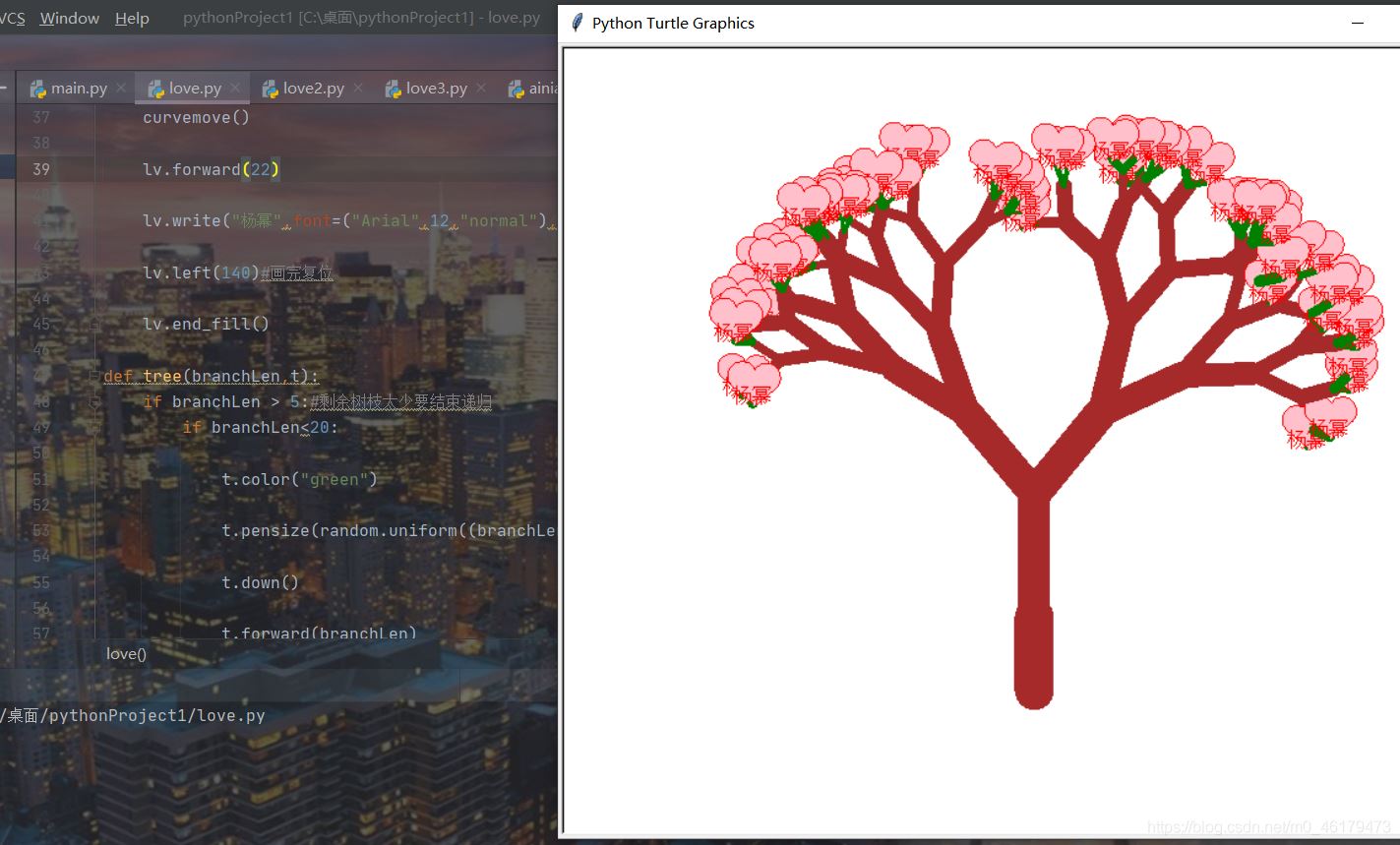
Task: Switch to the main.py tab
Action: [x=79, y=89]
